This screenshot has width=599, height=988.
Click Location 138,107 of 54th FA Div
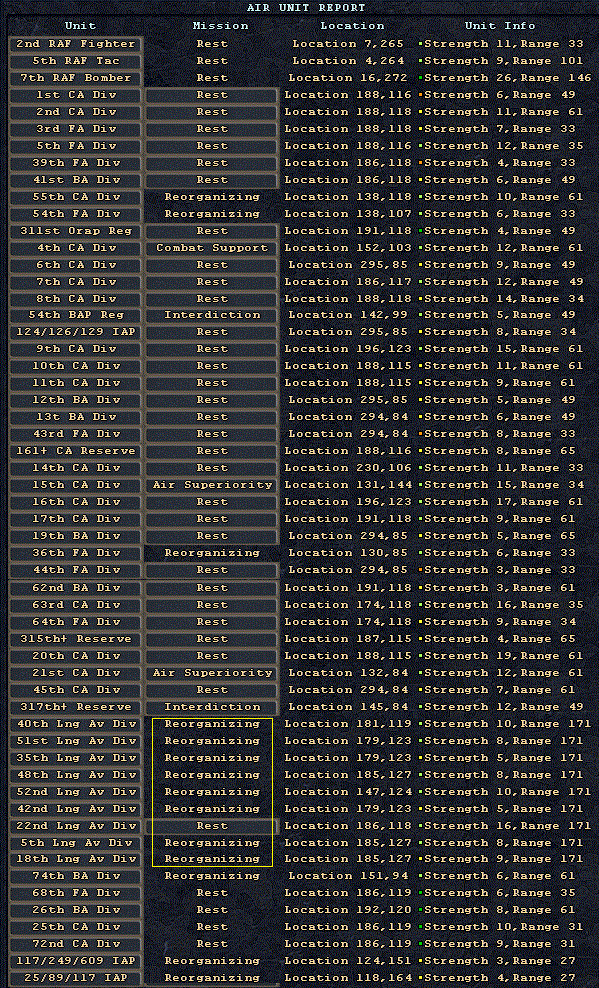click(x=348, y=214)
